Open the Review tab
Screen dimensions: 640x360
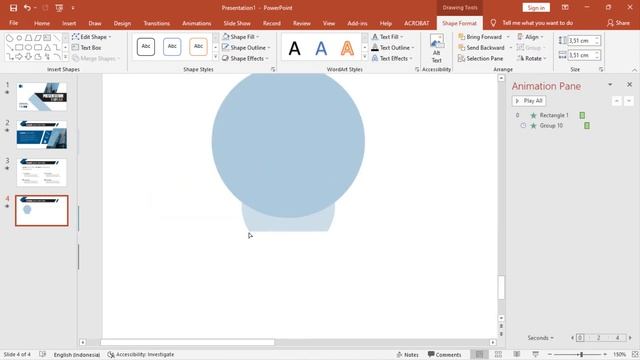coord(301,23)
